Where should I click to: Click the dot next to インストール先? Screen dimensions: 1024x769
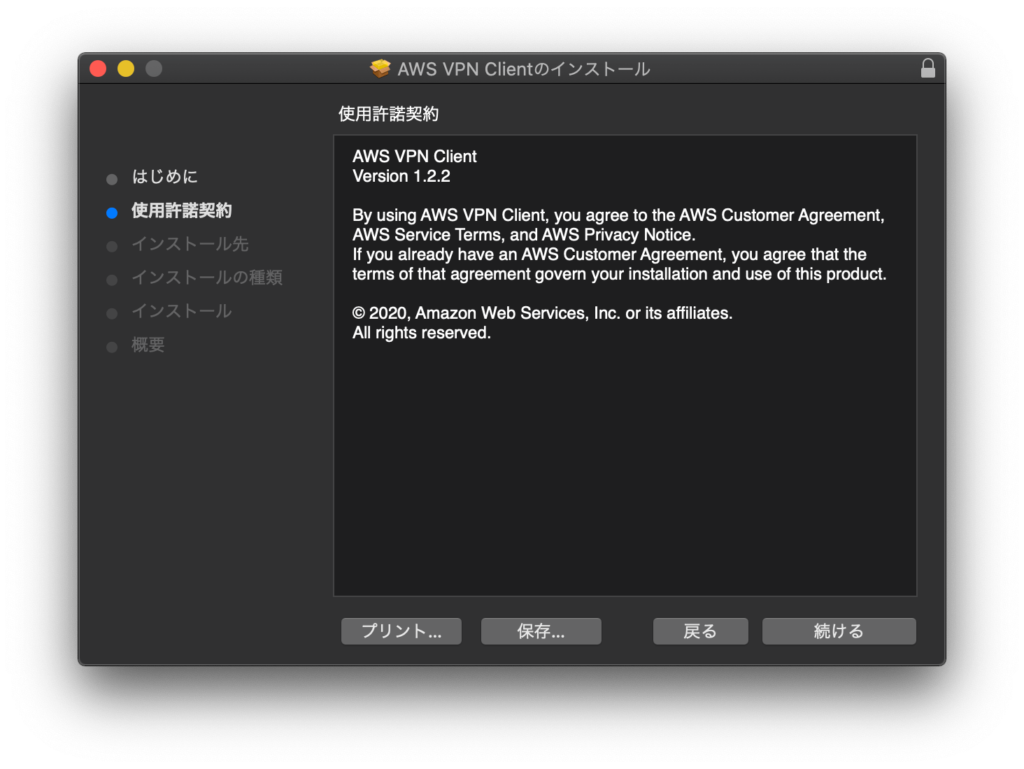coord(112,245)
